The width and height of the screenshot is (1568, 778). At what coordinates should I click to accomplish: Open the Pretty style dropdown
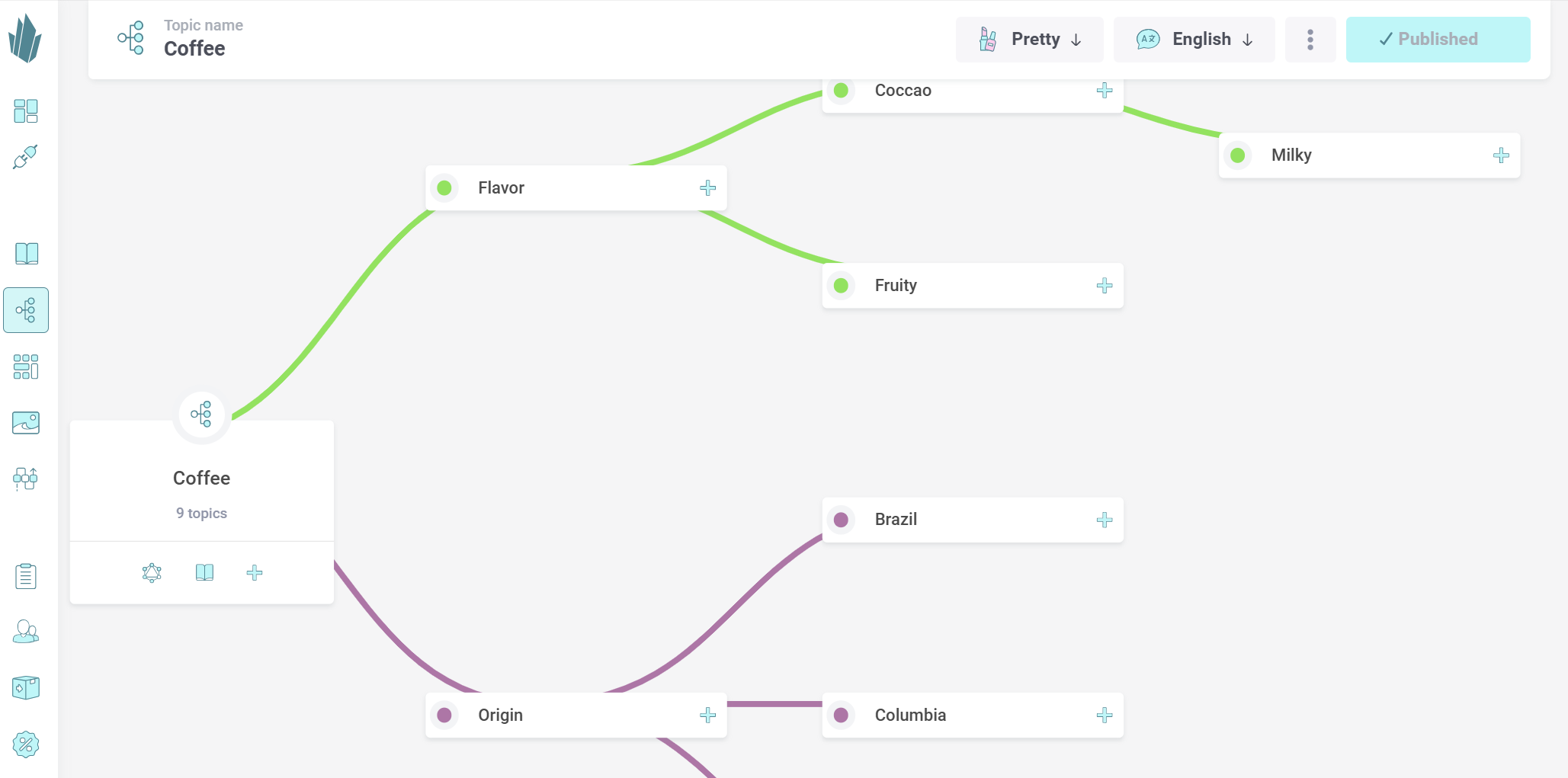click(x=1029, y=40)
